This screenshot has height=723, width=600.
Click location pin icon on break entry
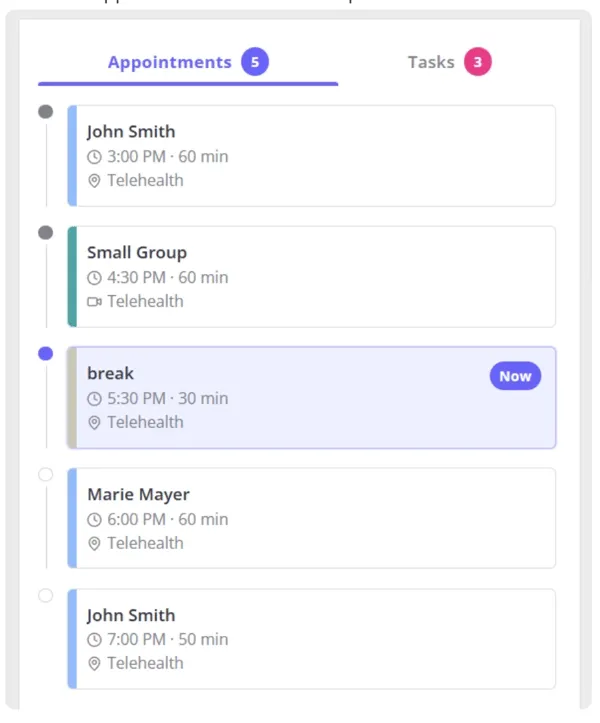tap(94, 422)
